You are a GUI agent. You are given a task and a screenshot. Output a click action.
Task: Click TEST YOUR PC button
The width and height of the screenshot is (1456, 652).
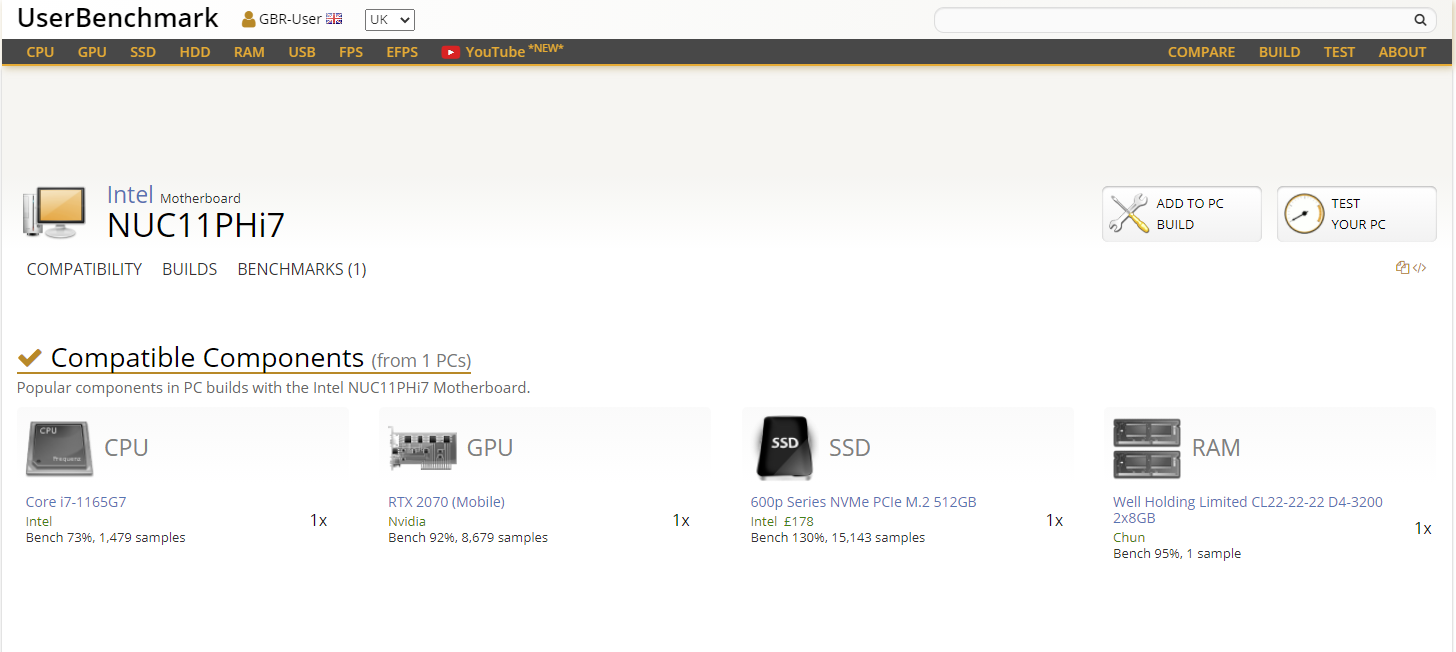[x=1357, y=214]
